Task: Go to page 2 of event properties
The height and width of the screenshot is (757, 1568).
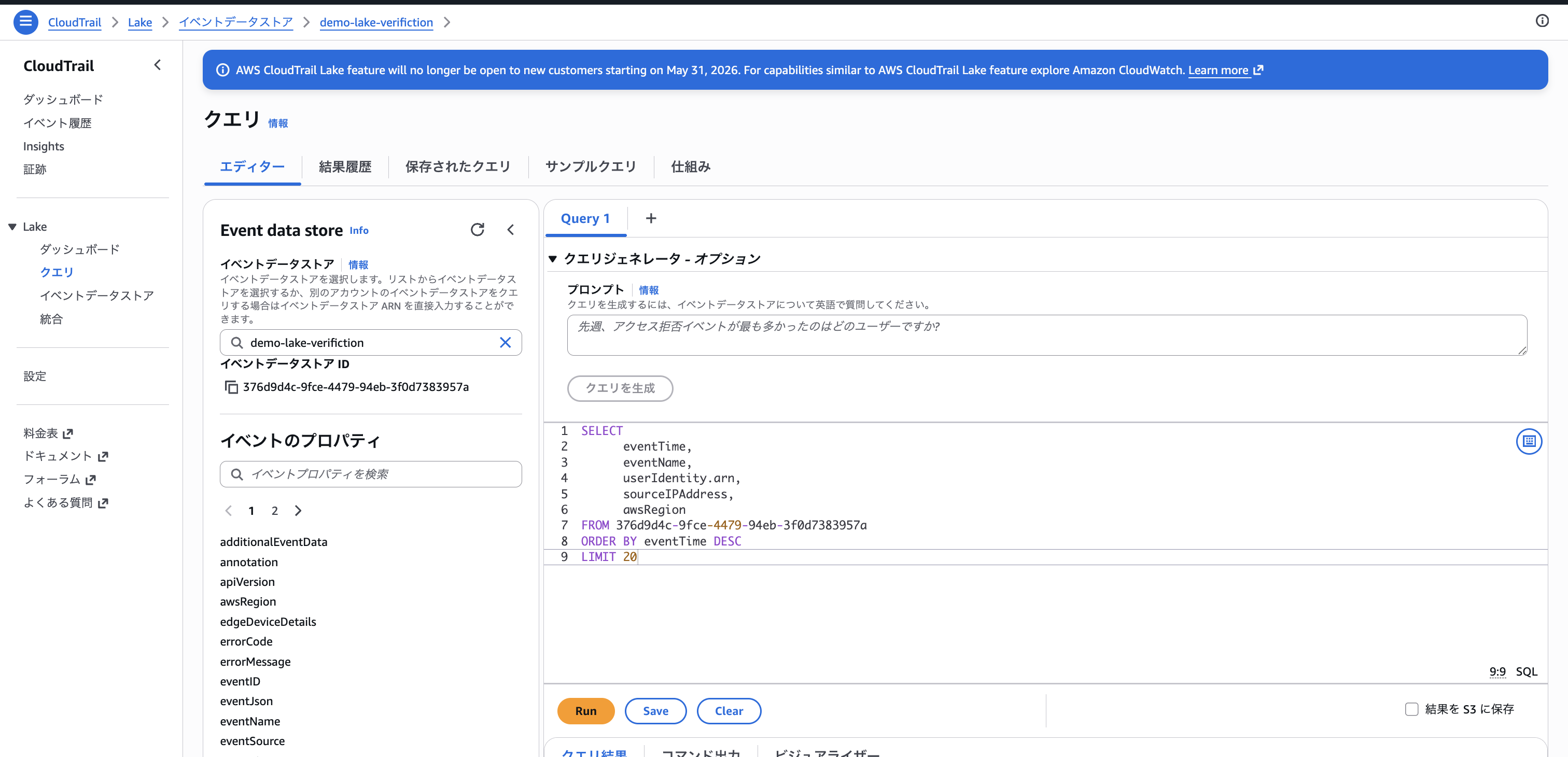Action: click(274, 511)
